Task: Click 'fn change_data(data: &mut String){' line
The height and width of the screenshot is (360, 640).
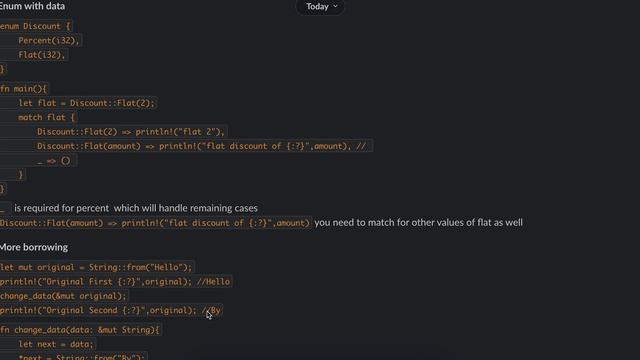Action: coord(80,330)
